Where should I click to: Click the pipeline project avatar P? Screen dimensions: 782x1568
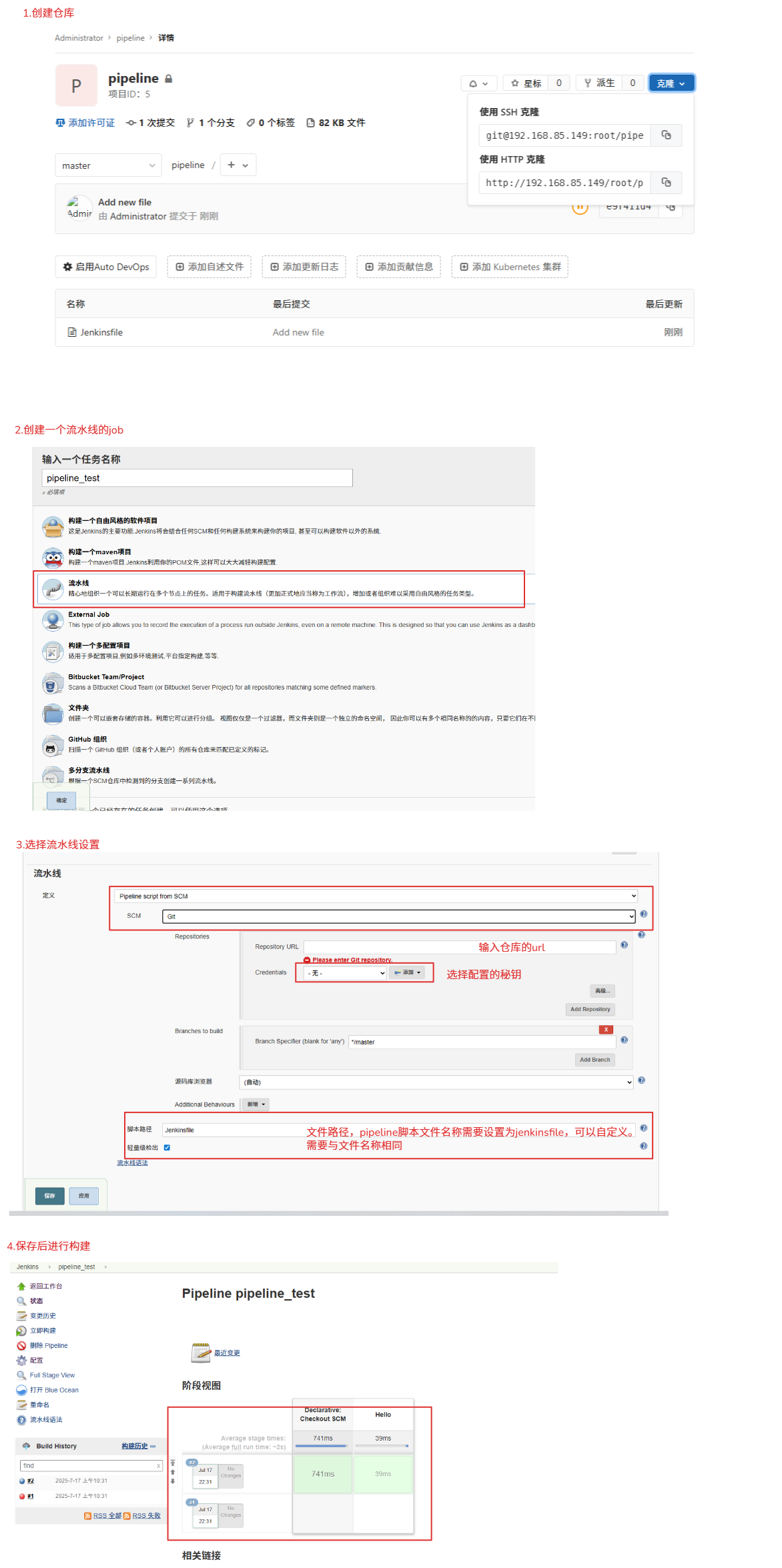pos(76,85)
